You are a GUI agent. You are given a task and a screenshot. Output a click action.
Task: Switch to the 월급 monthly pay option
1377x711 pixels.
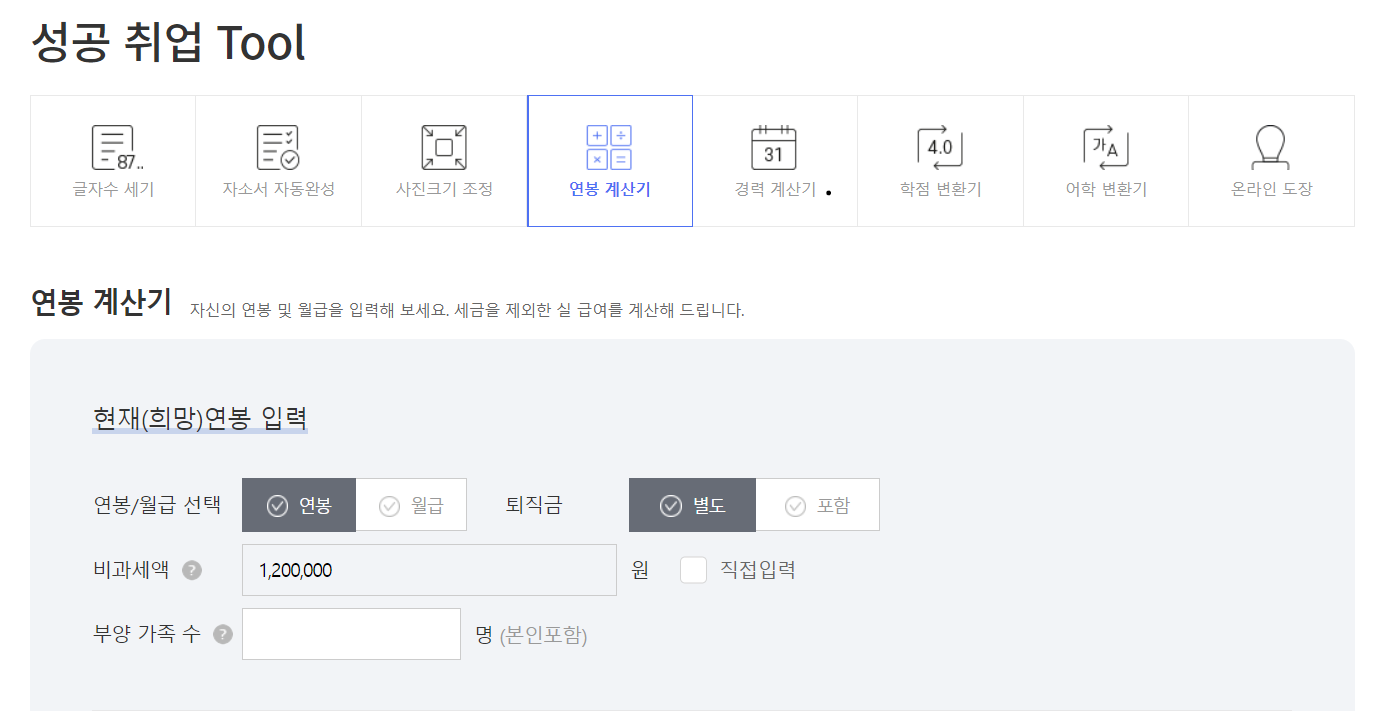click(x=411, y=504)
